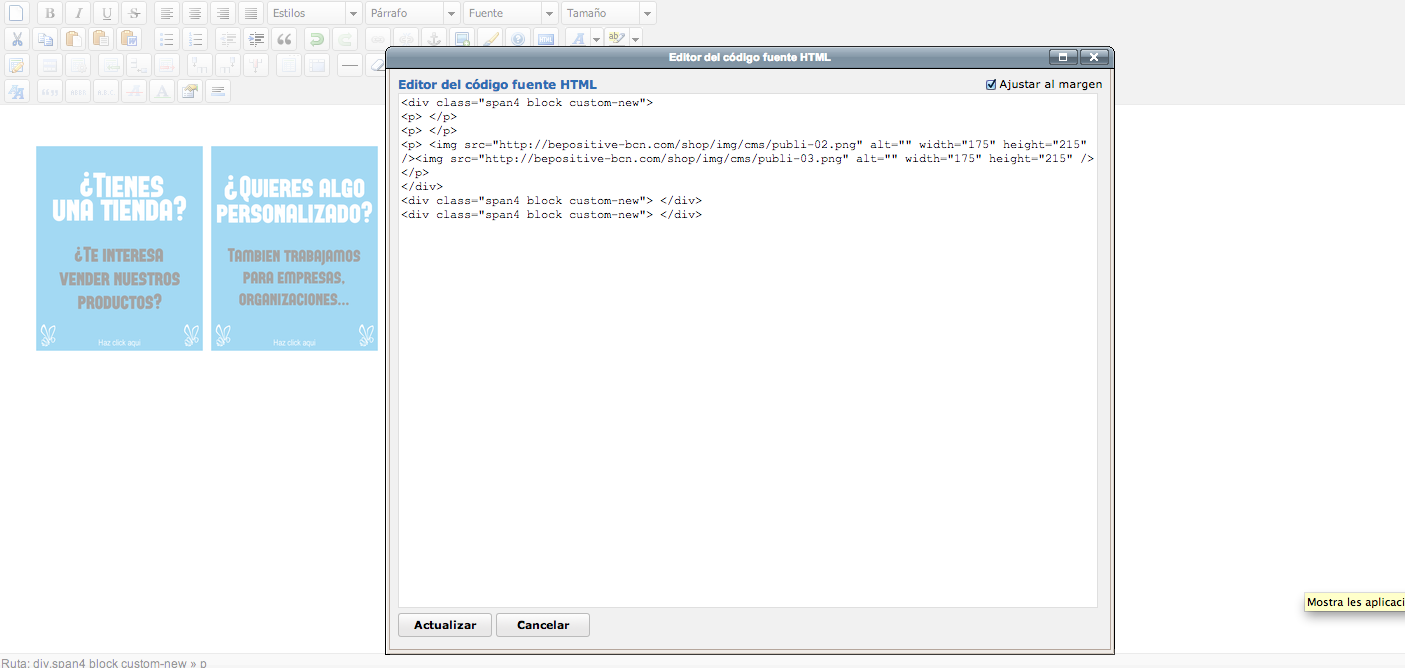Viewport: 1405px width, 668px height.
Task: Toggle bold formatting
Action: coord(50,13)
